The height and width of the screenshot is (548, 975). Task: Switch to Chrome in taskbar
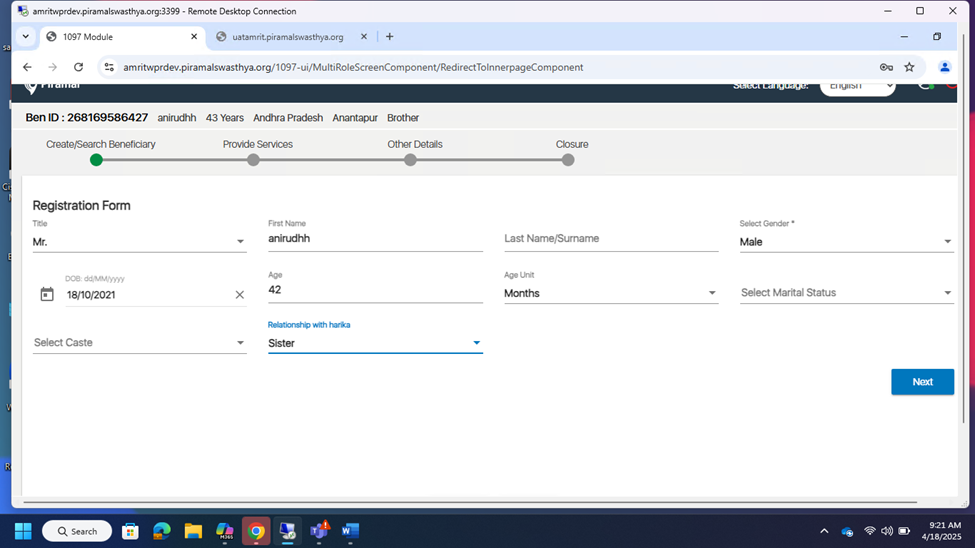256,531
